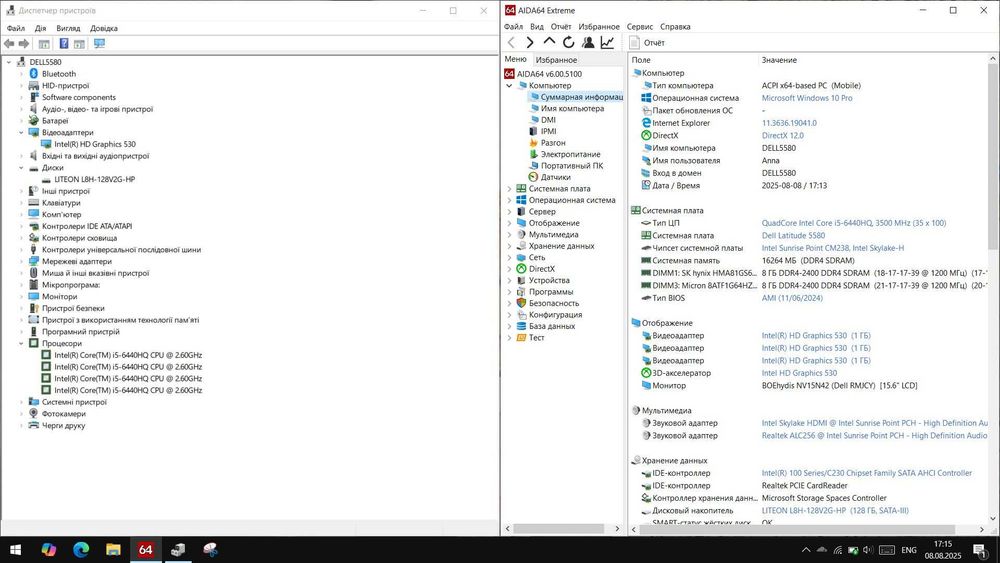Select Фотокамери node in Device Manager
Image resolution: width=1000 pixels, height=563 pixels.
pos(64,414)
